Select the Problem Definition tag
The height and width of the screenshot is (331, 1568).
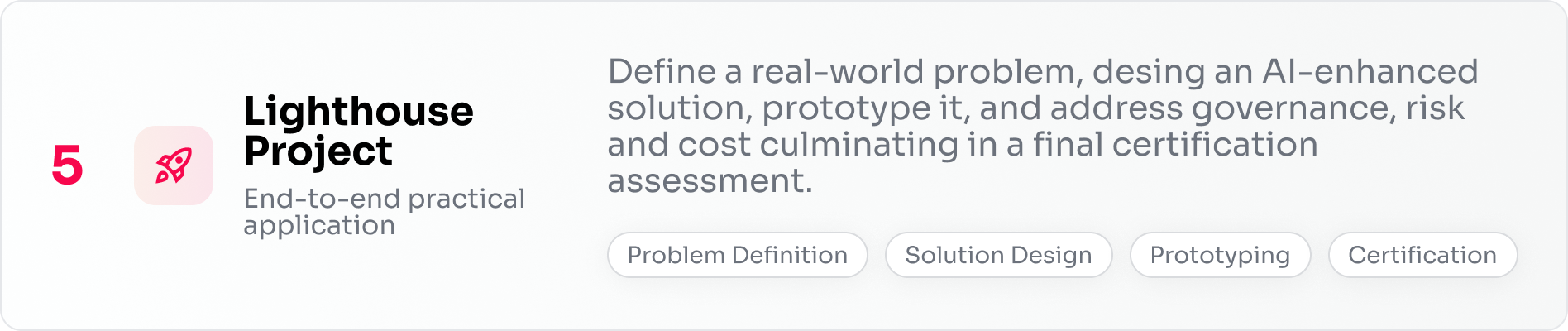point(737,255)
